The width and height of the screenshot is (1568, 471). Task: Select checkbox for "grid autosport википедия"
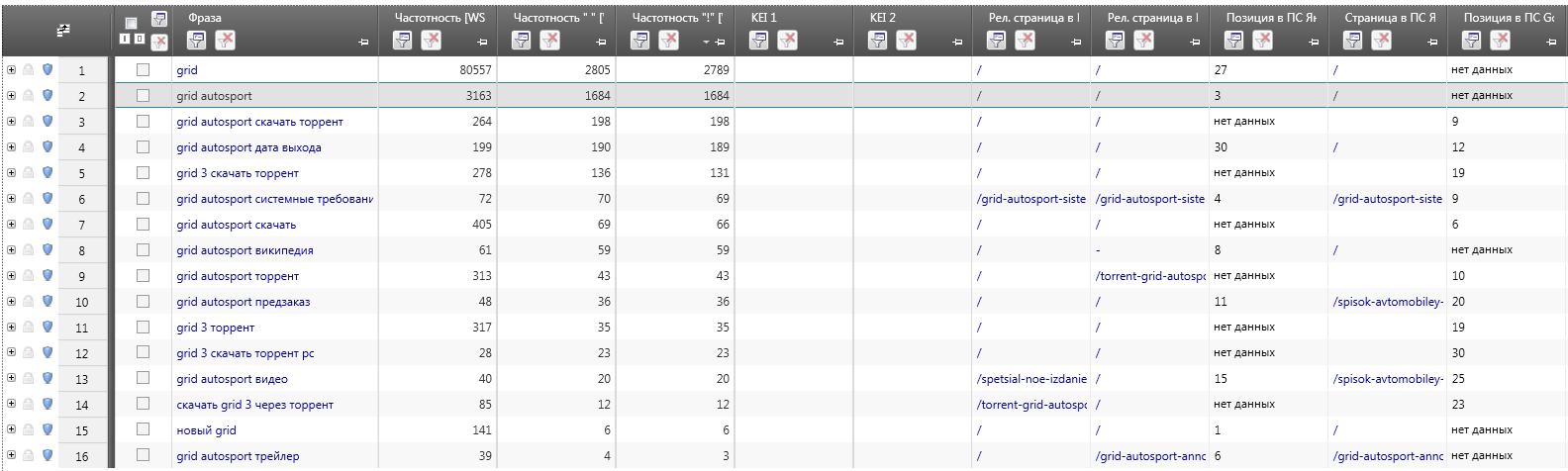(x=143, y=249)
